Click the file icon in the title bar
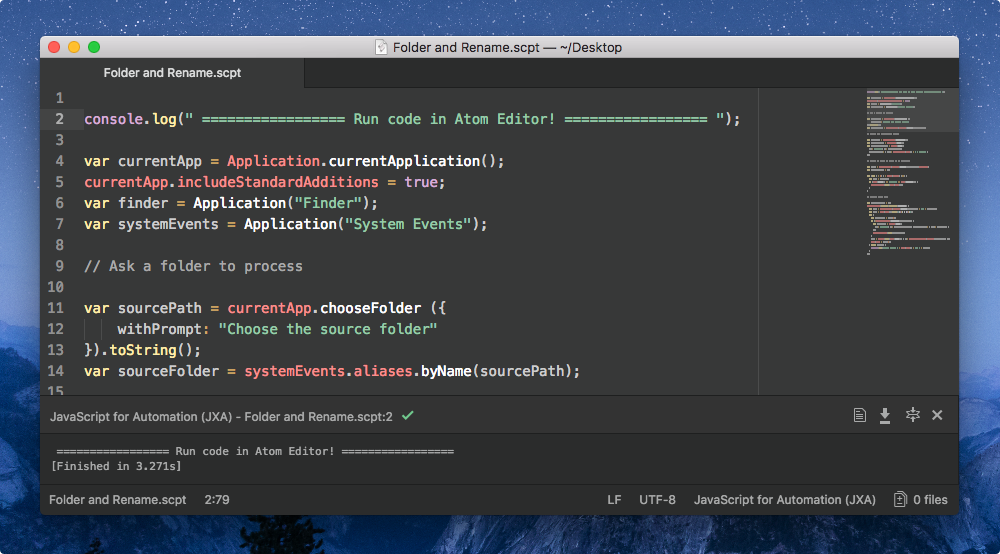 381,47
